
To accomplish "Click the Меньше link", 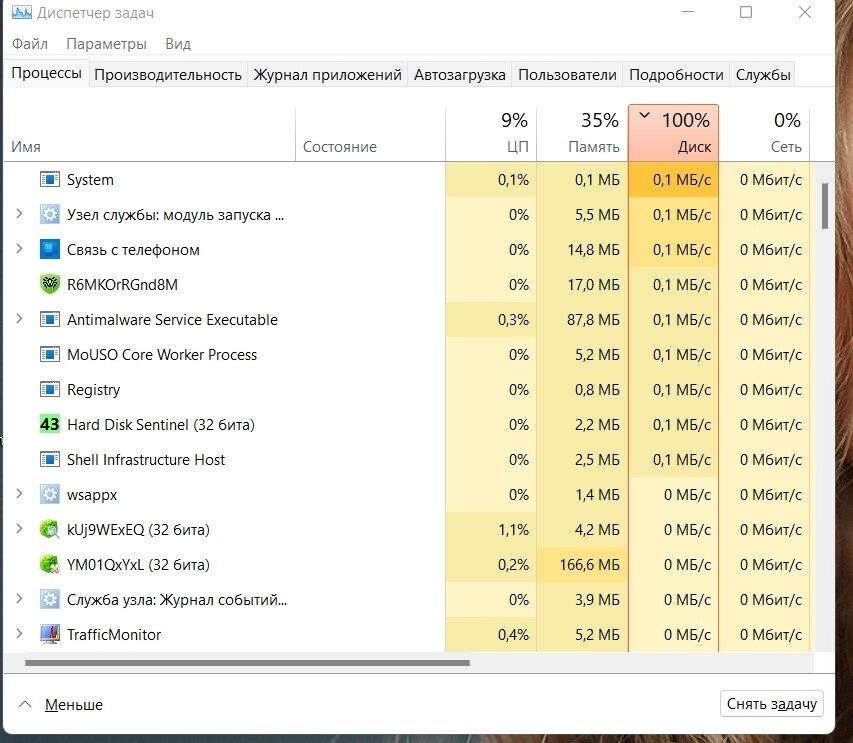I will pos(73,704).
